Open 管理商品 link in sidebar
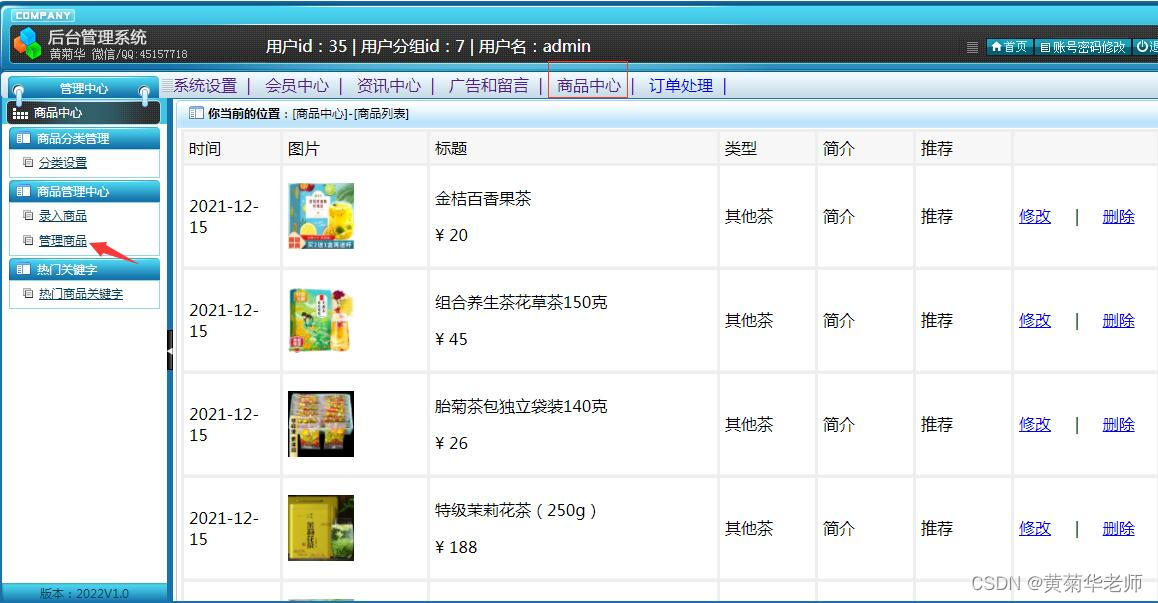 point(63,241)
